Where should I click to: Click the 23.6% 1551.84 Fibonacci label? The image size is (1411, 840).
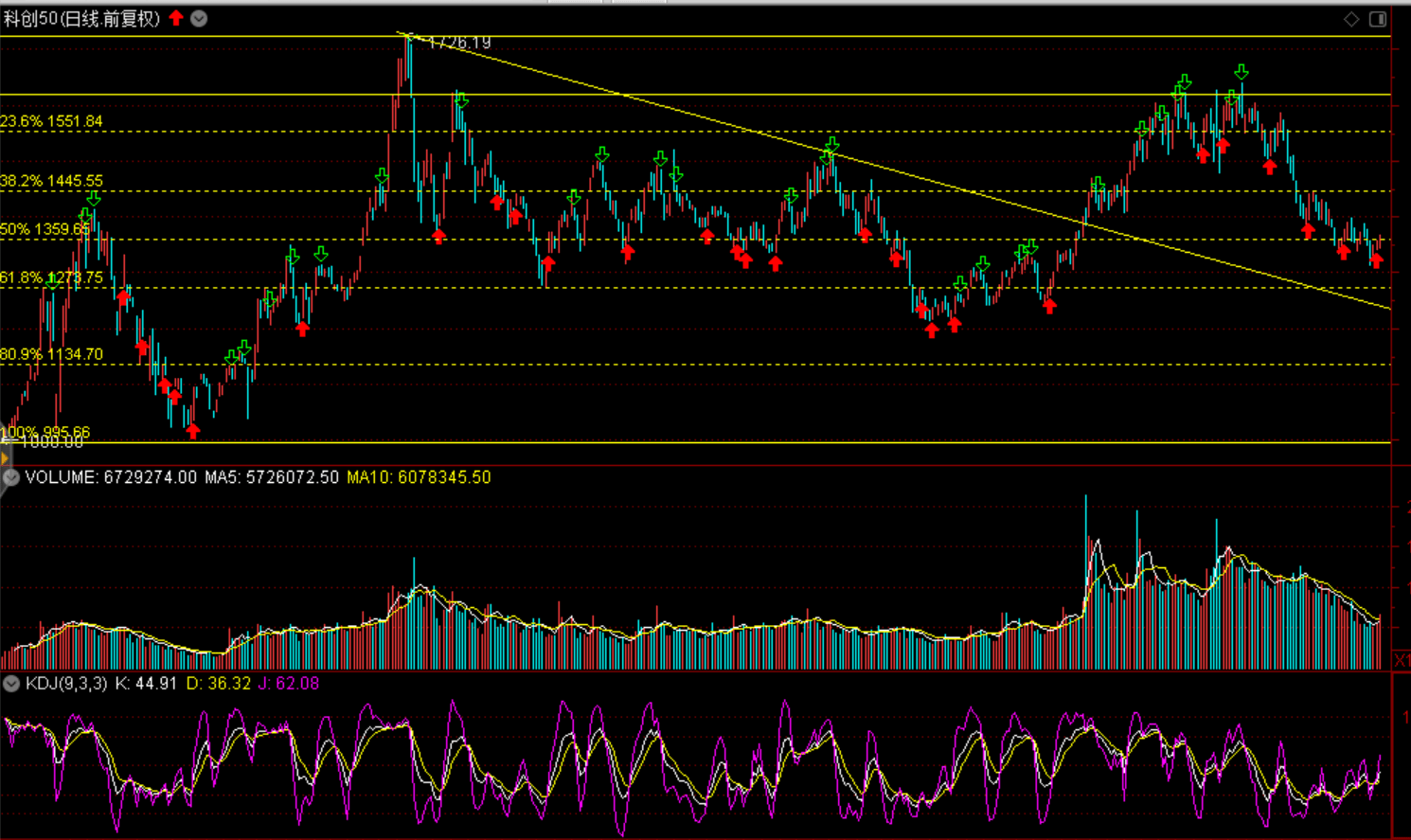51,121
